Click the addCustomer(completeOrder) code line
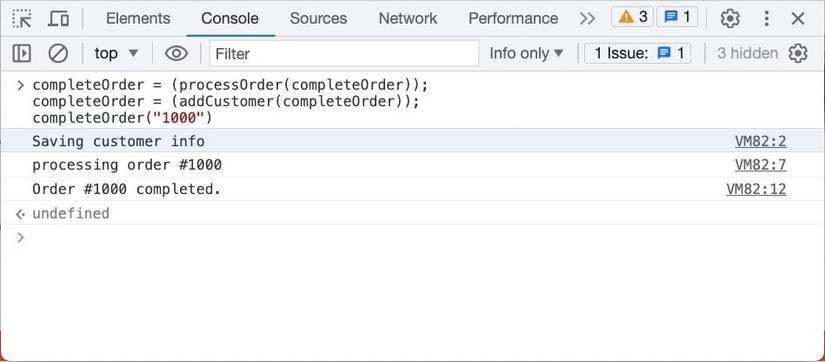This screenshot has height=362, width=825. click(226, 101)
